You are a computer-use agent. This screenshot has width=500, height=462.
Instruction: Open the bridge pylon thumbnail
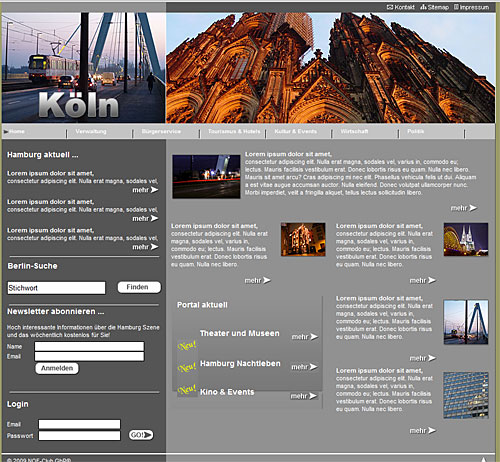pyautogui.click(x=466, y=322)
